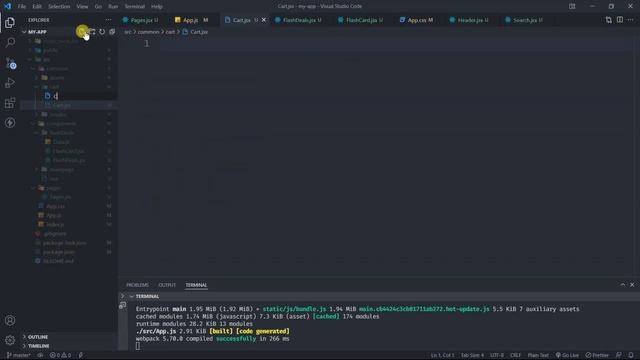
Task: Click the Open Changes icon in editor toolbar
Action: click(609, 20)
